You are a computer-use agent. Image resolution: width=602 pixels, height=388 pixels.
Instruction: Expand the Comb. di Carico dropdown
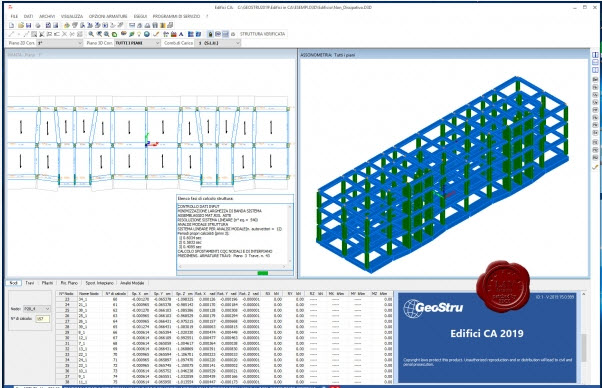pos(217,43)
